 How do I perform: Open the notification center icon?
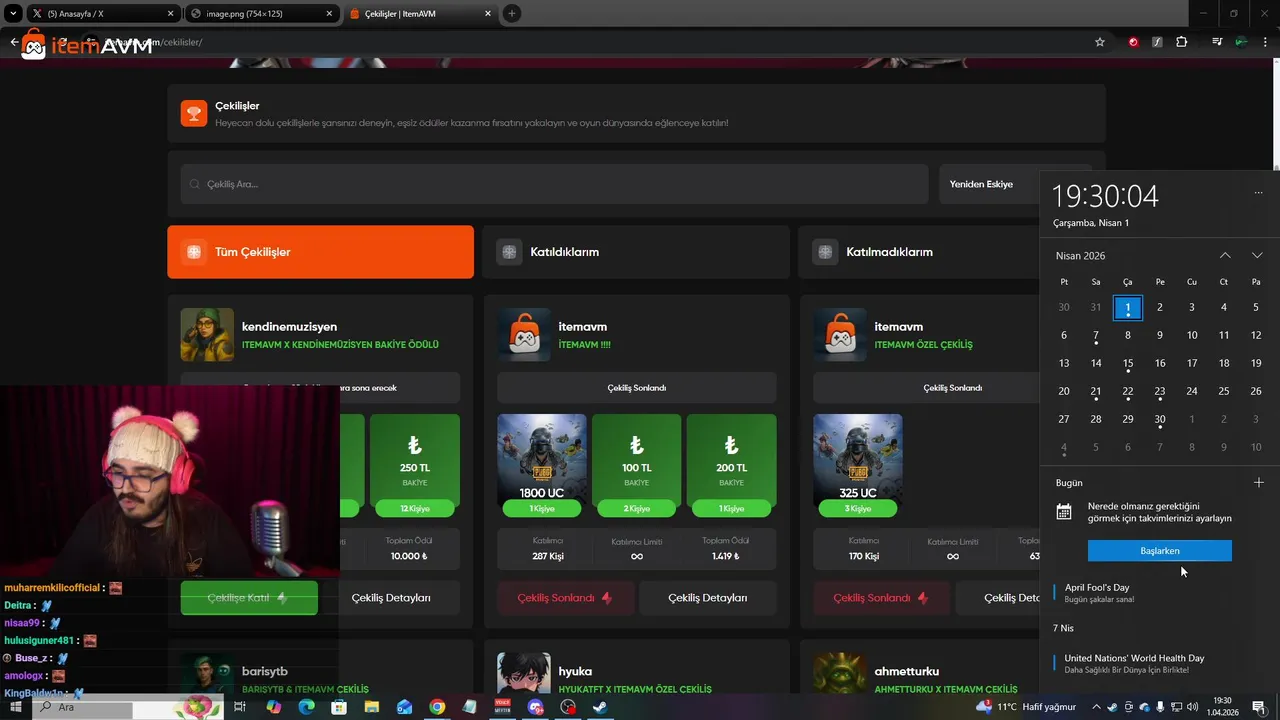[x=1259, y=707]
